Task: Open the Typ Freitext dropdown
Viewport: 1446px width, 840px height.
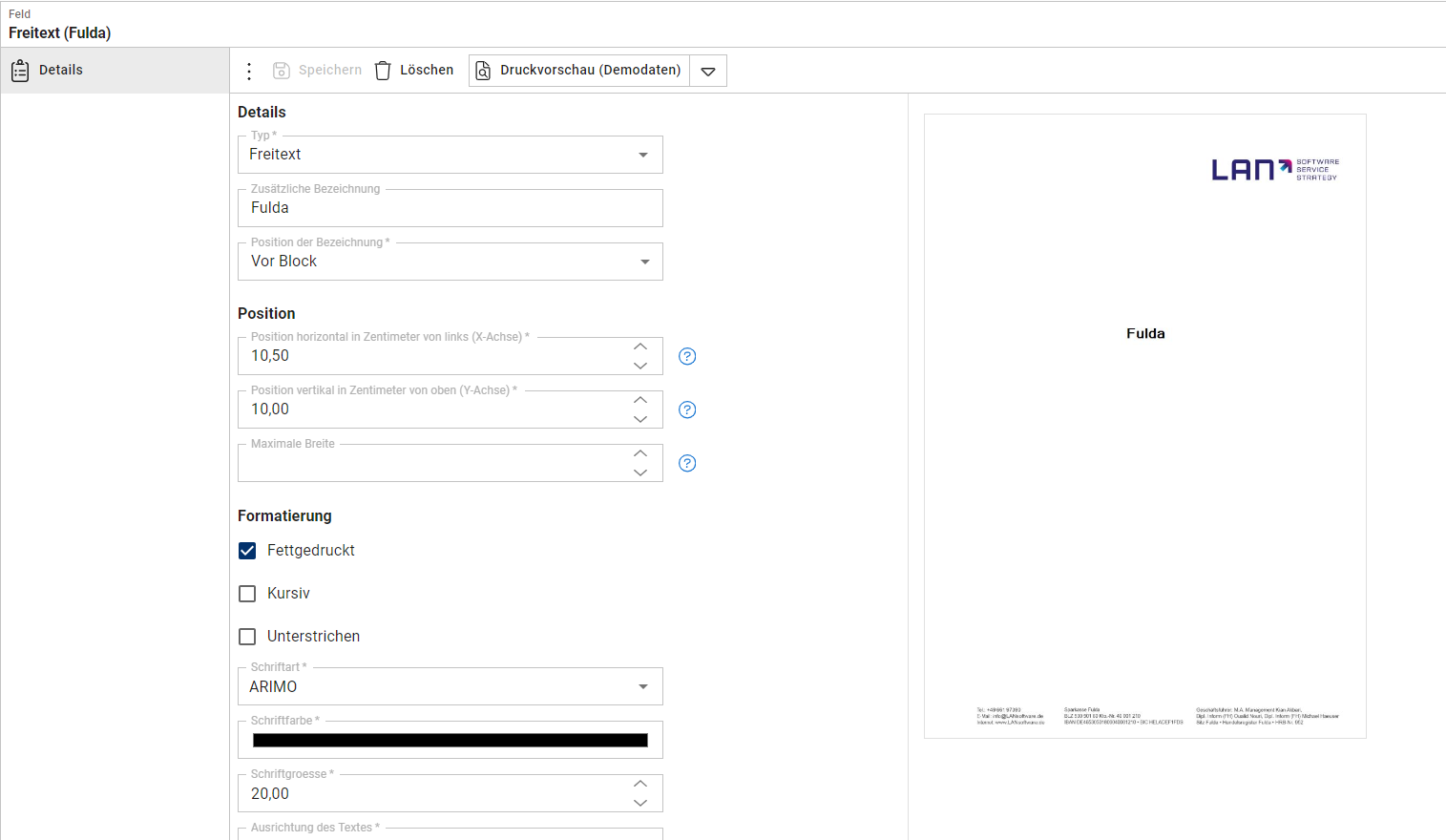Action: [451, 155]
